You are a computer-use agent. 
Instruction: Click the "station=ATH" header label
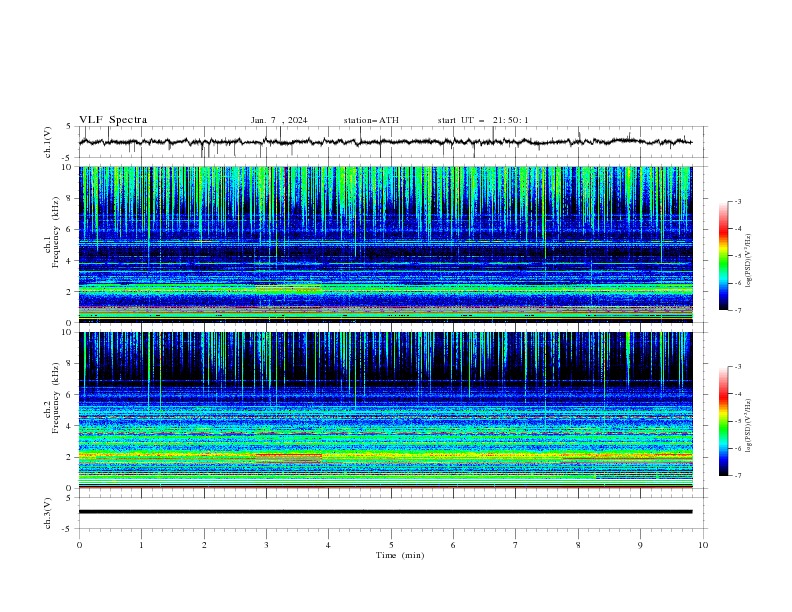371,120
